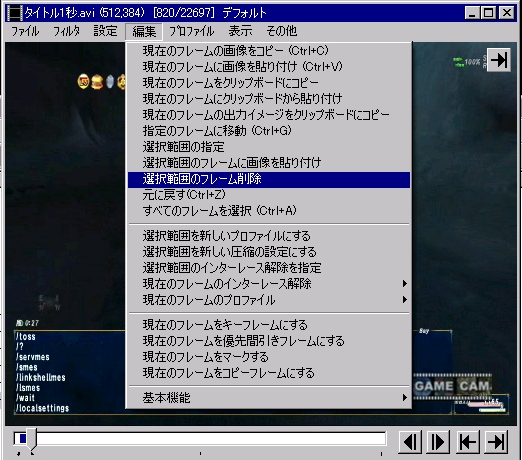Viewport: 522px width, 460px height.
Task: Click the white seek bar track
Action: tap(200, 439)
